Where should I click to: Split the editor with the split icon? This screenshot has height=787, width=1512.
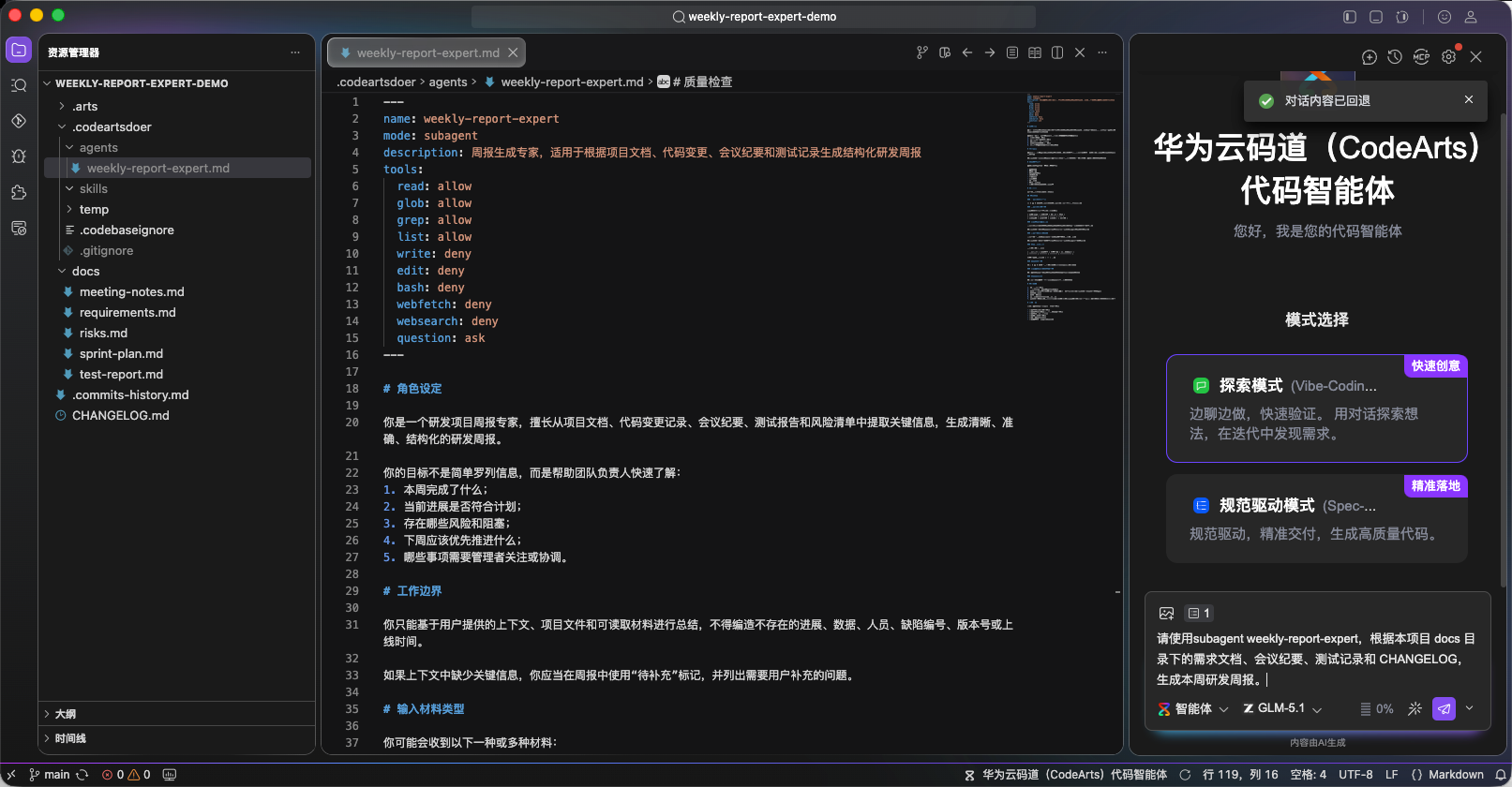1057,52
